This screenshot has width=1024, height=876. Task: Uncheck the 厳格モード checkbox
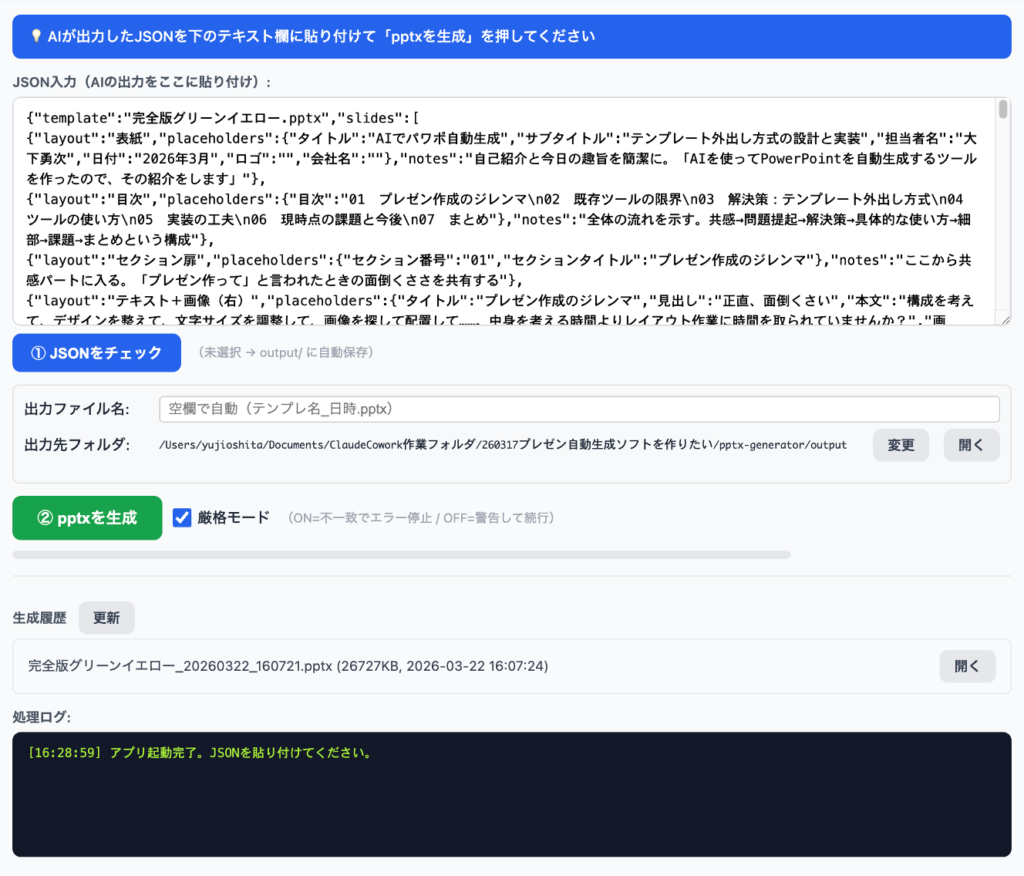tap(182, 518)
